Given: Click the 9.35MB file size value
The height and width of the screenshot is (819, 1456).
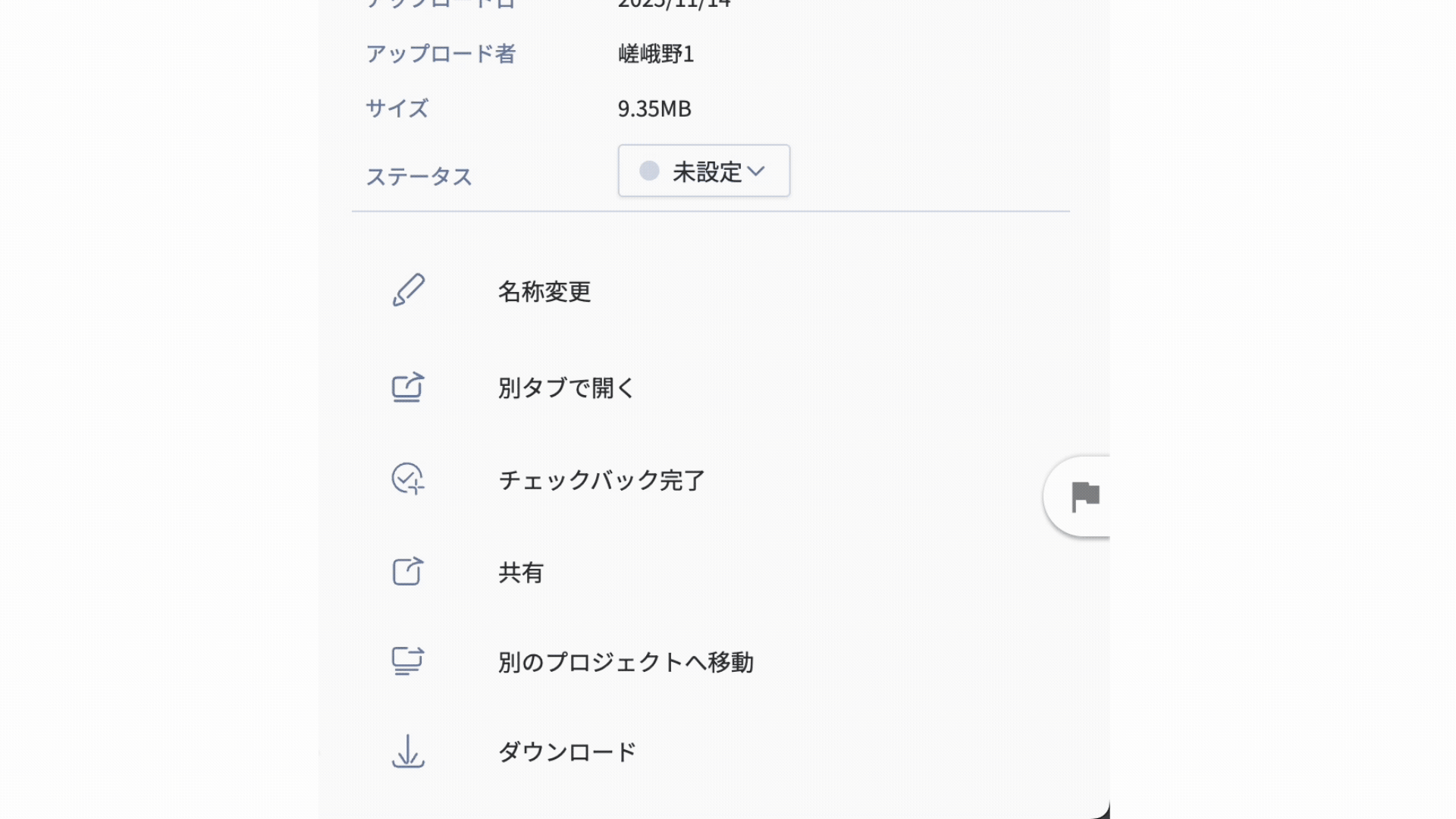Looking at the screenshot, I should (x=654, y=109).
